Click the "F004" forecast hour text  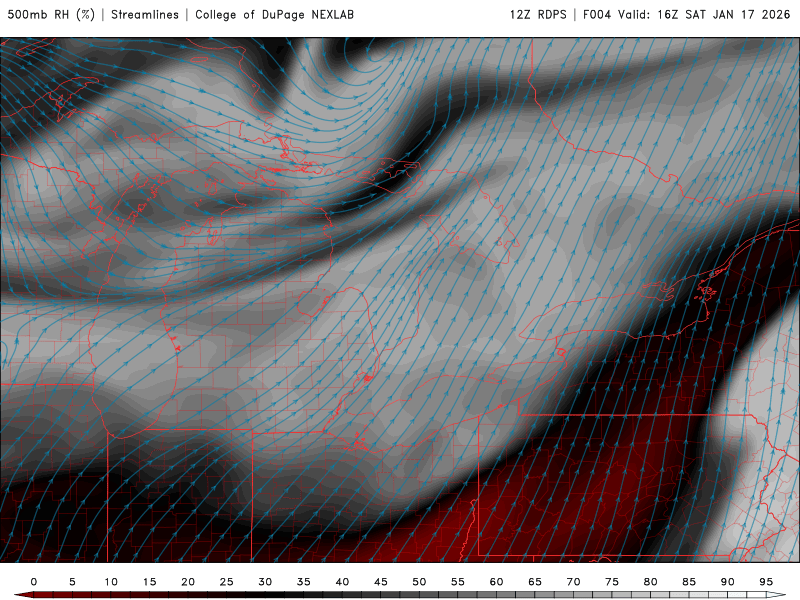pyautogui.click(x=597, y=14)
